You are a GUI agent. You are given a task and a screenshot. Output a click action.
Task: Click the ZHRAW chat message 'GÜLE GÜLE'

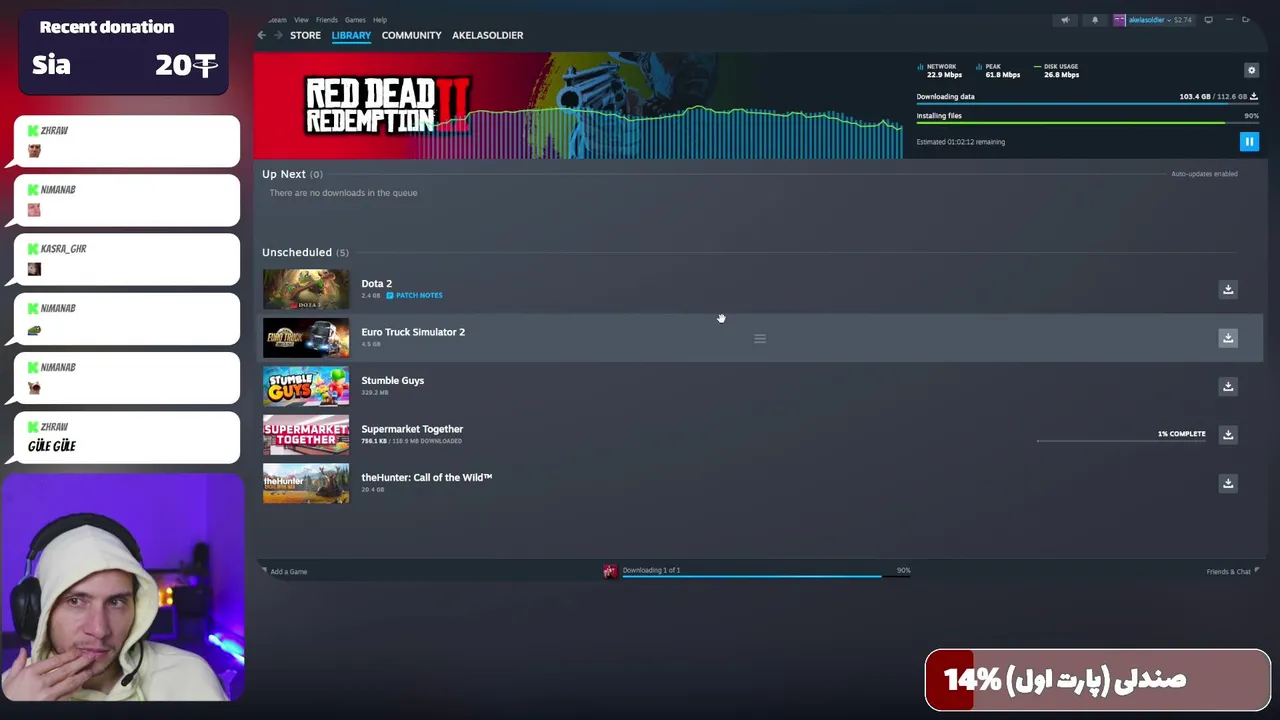point(127,436)
